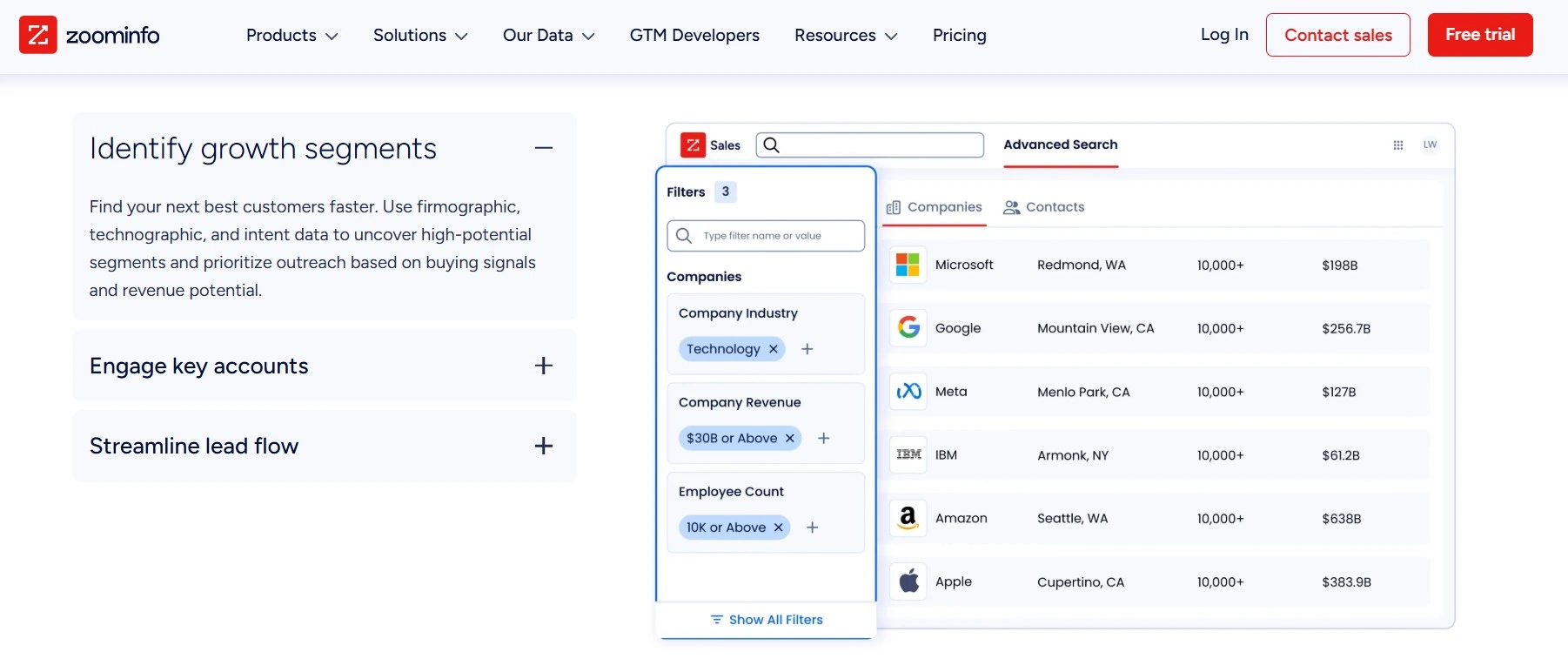This screenshot has width=1568, height=672.
Task: Click the $383.9B revenue value
Action: click(1347, 581)
